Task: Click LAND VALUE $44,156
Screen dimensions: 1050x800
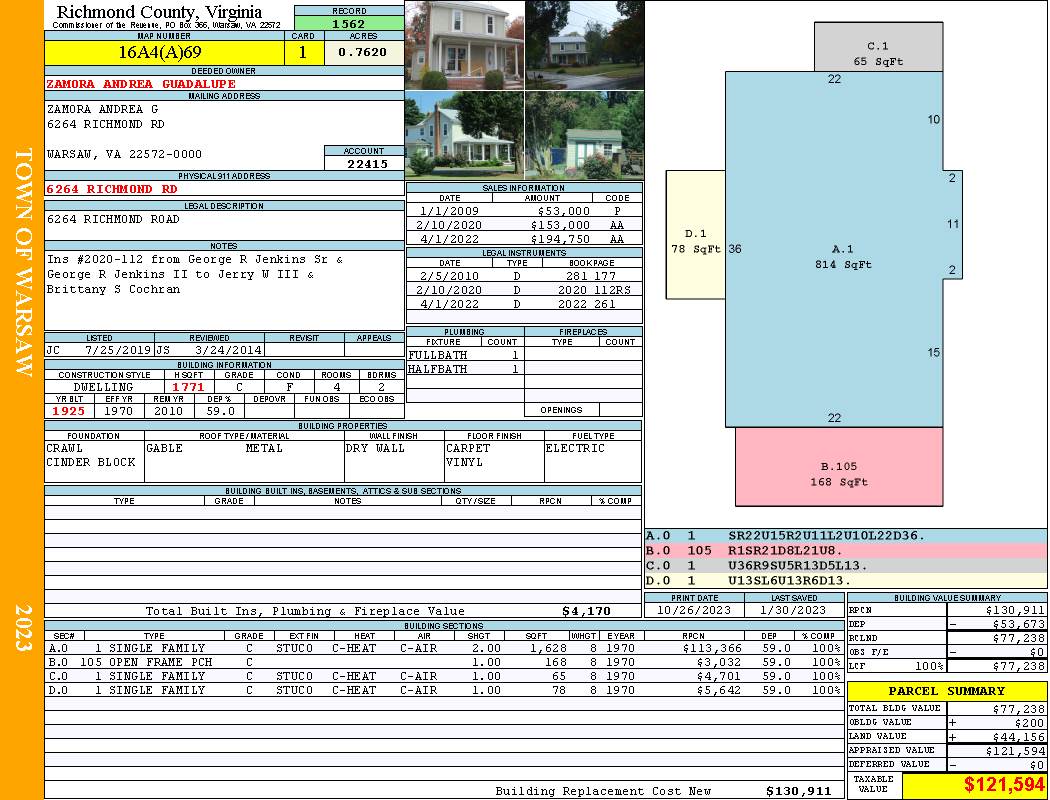Action: point(1018,736)
